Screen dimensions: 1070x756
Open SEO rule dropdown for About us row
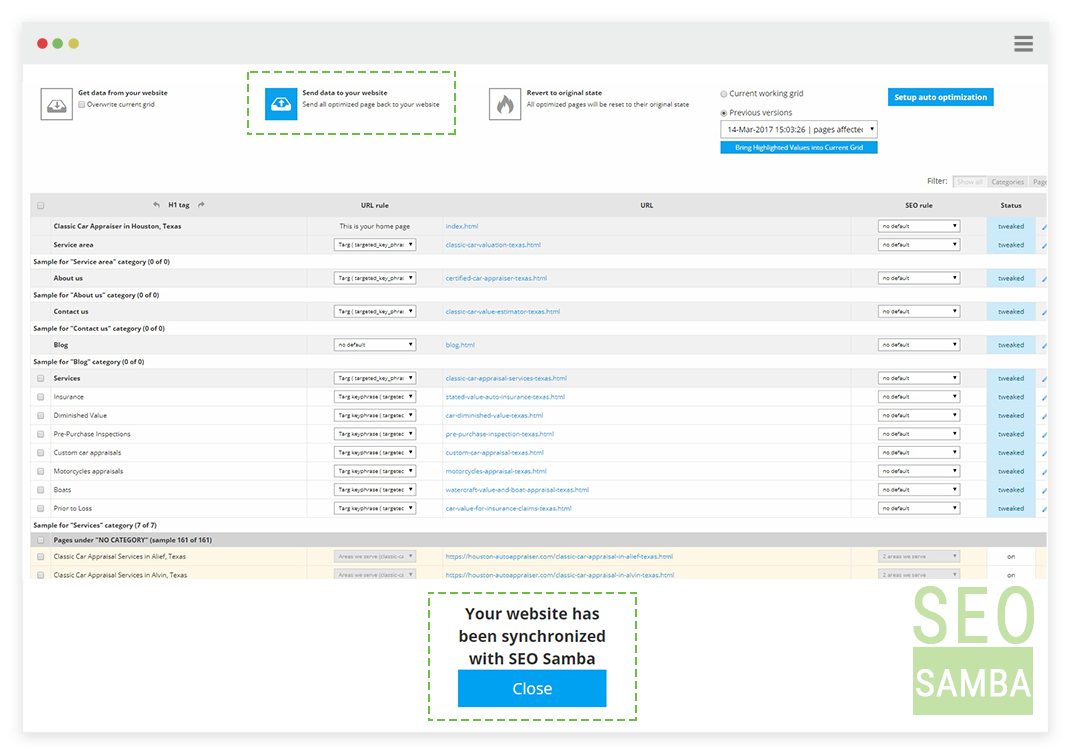pyautogui.click(x=919, y=278)
